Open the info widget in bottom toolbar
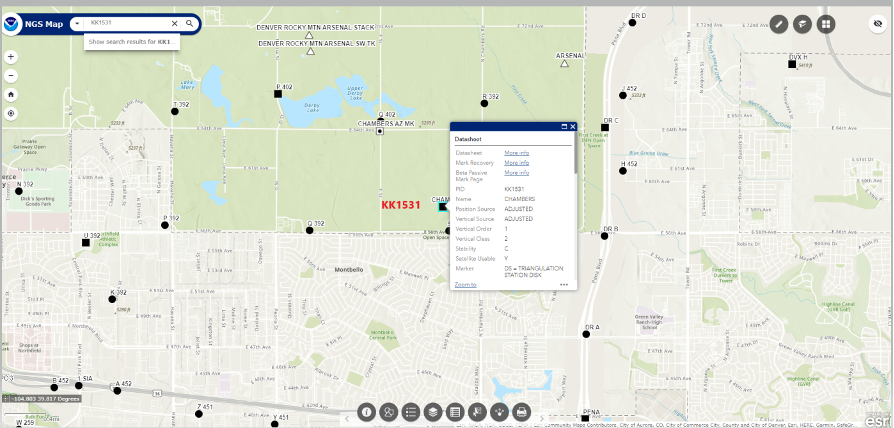Screen dimensions: 894x428 pos(366,411)
